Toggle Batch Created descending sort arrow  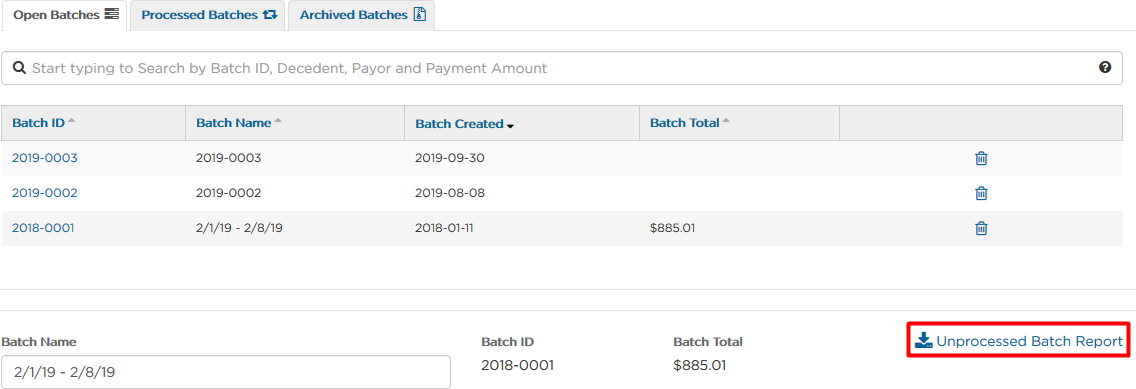click(x=510, y=125)
